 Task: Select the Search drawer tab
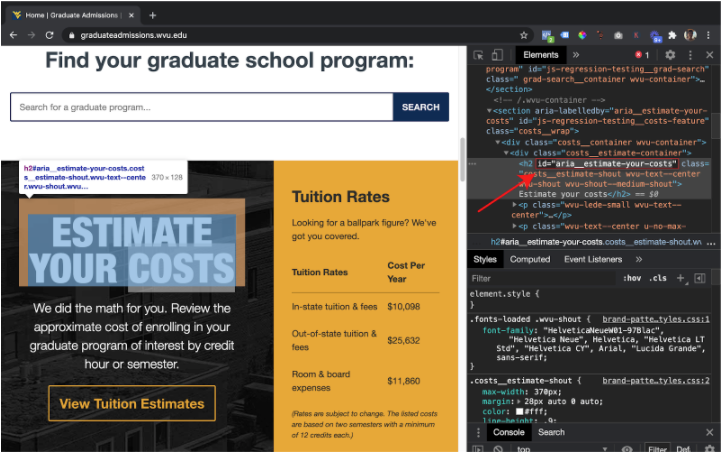point(551,432)
